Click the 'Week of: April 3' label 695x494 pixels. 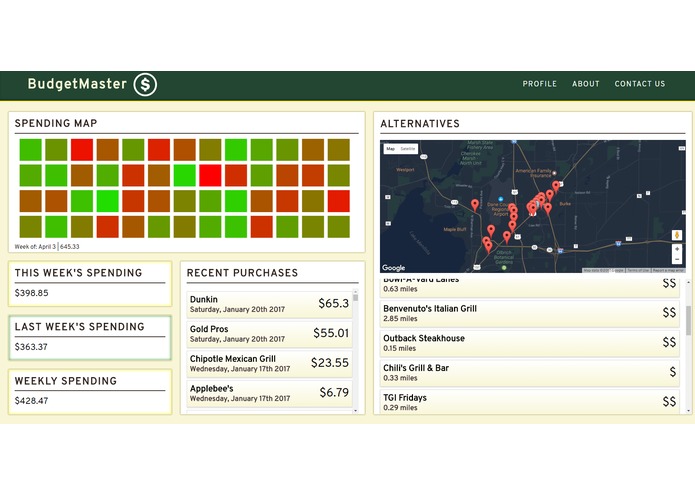[x=35, y=247]
